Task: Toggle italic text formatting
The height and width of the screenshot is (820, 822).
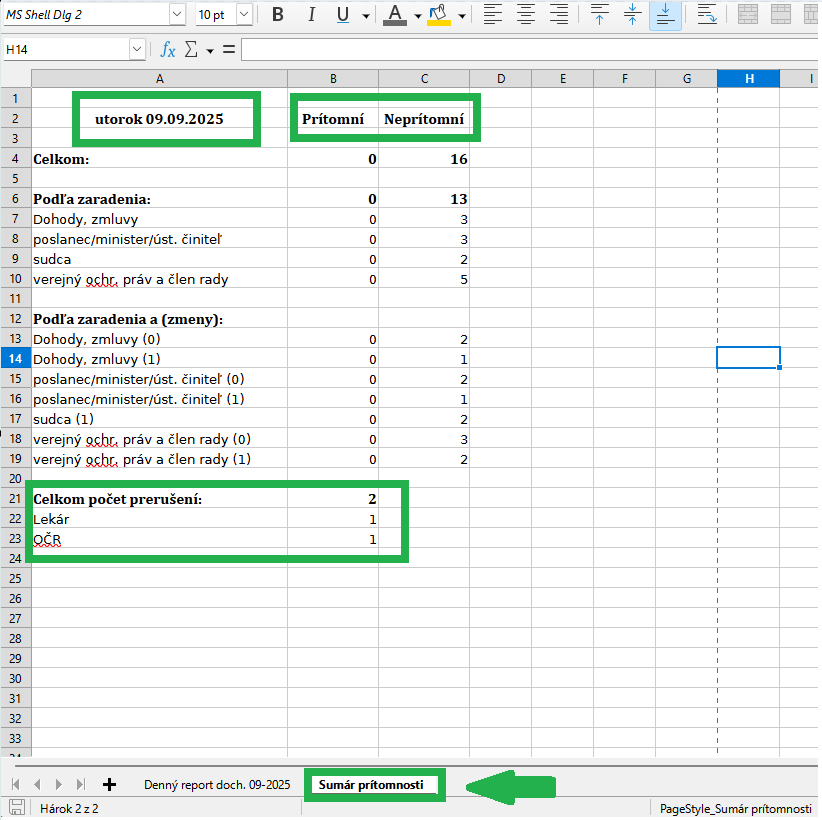Action: [311, 15]
